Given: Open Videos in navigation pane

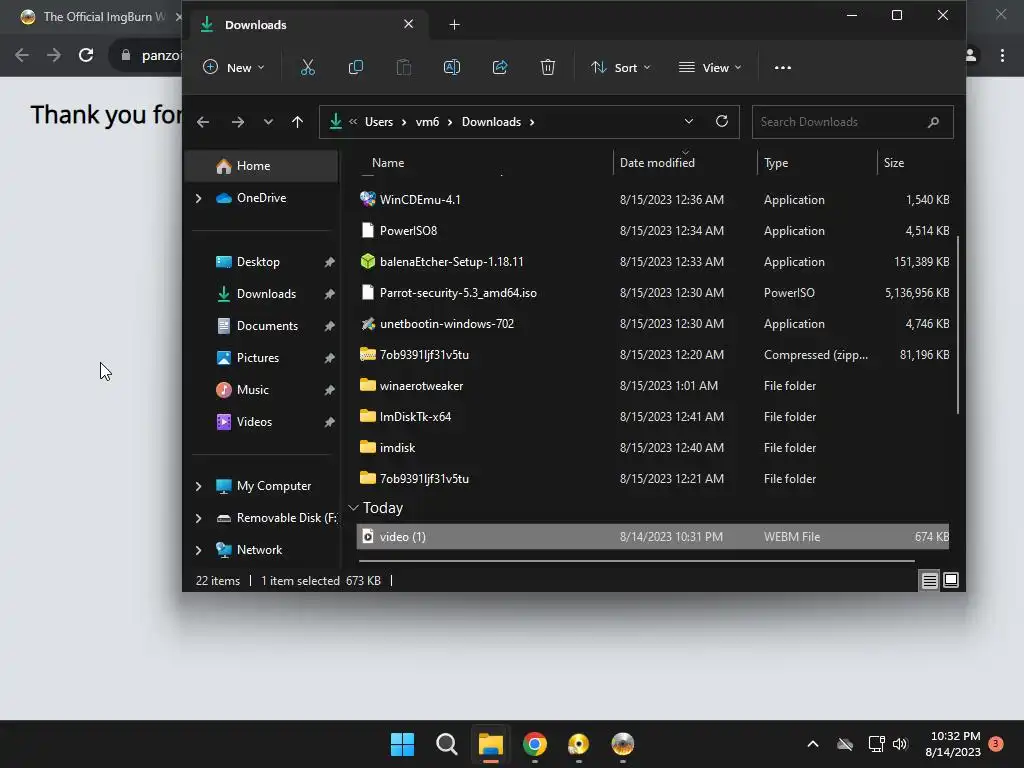Looking at the screenshot, I should pyautogui.click(x=254, y=422).
